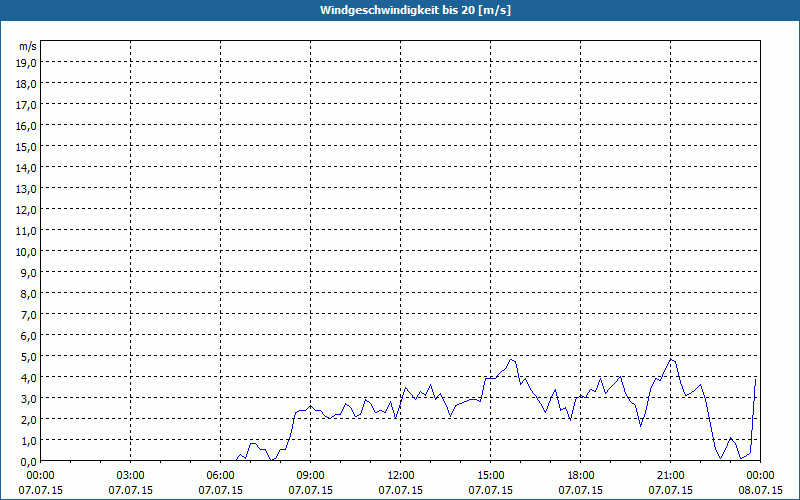Click the 08.07.15 date label
The height and width of the screenshot is (500, 800).
coord(760,490)
